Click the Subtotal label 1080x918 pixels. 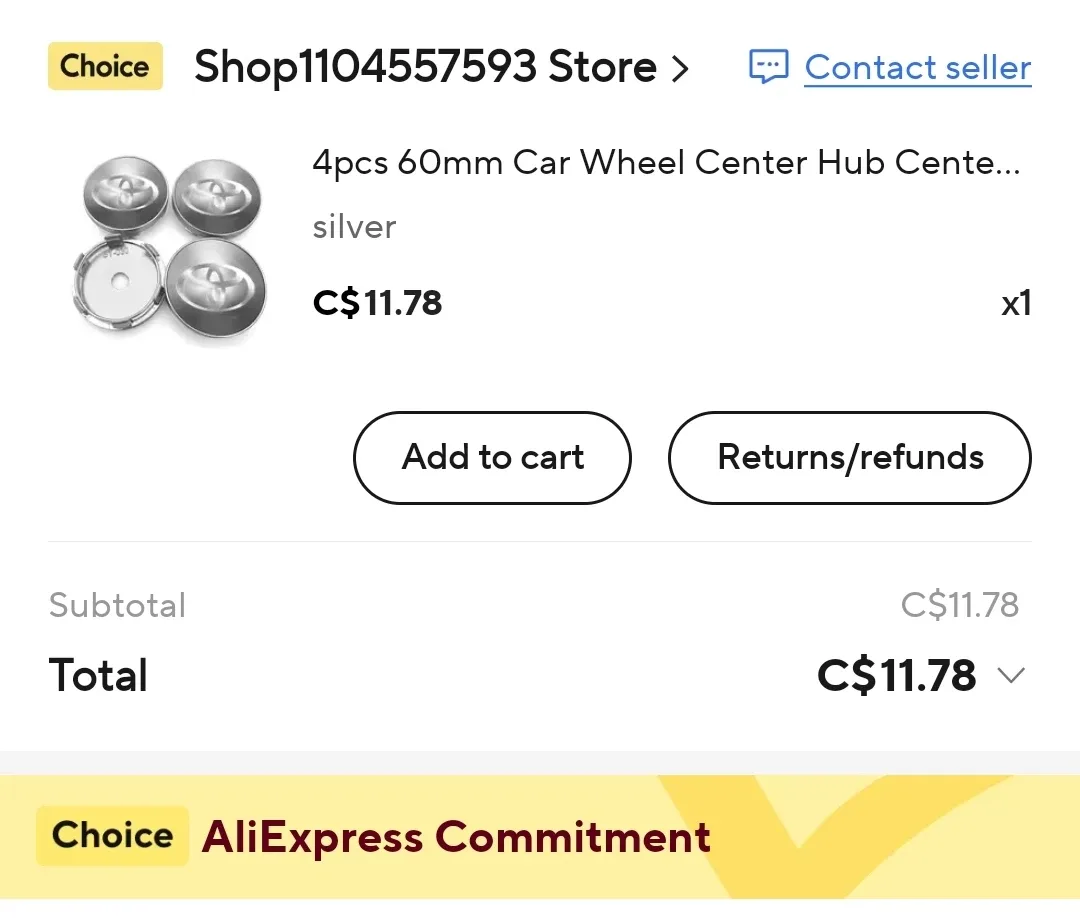[x=117, y=604]
